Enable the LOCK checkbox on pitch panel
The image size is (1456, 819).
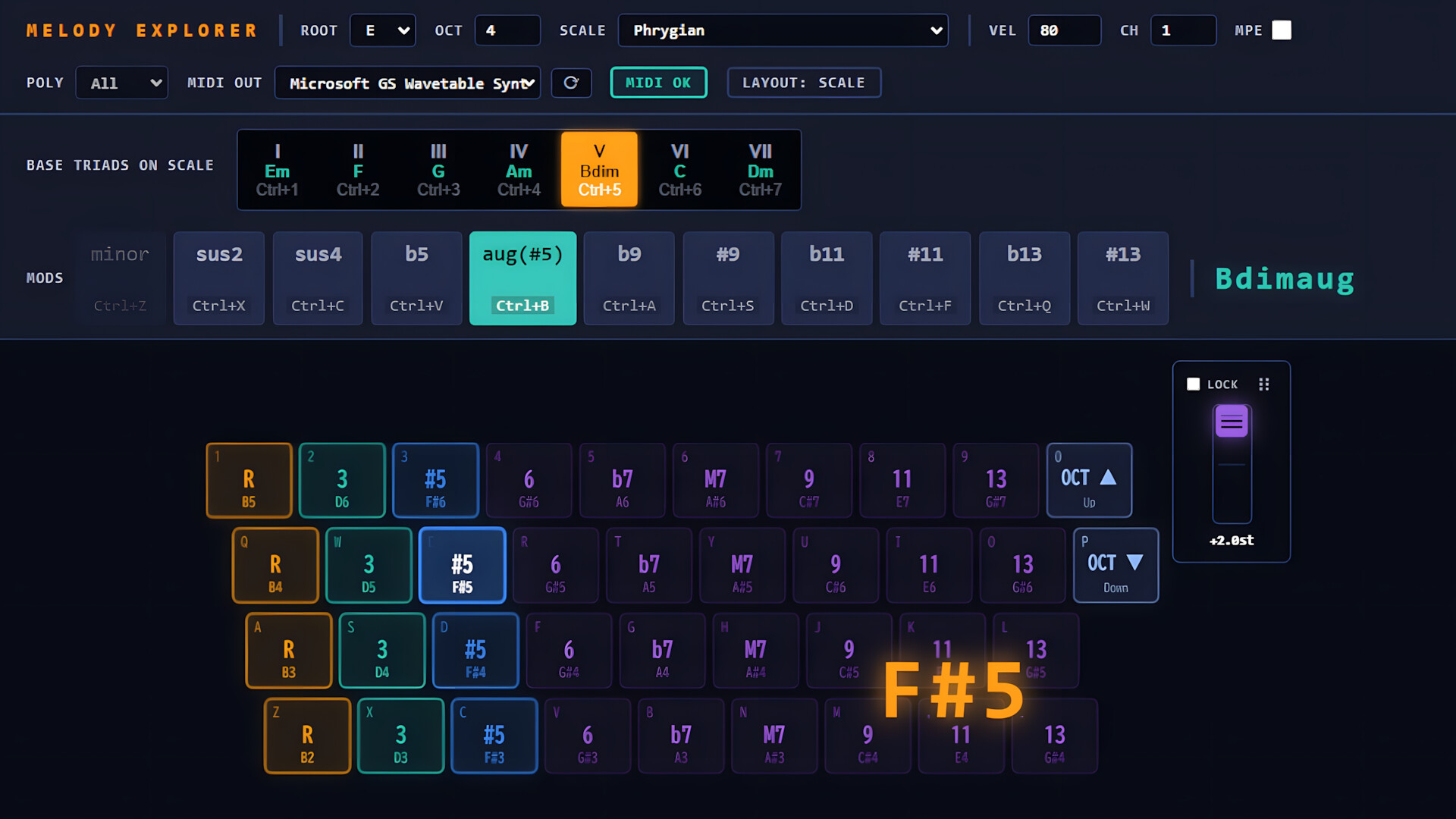[x=1193, y=384]
